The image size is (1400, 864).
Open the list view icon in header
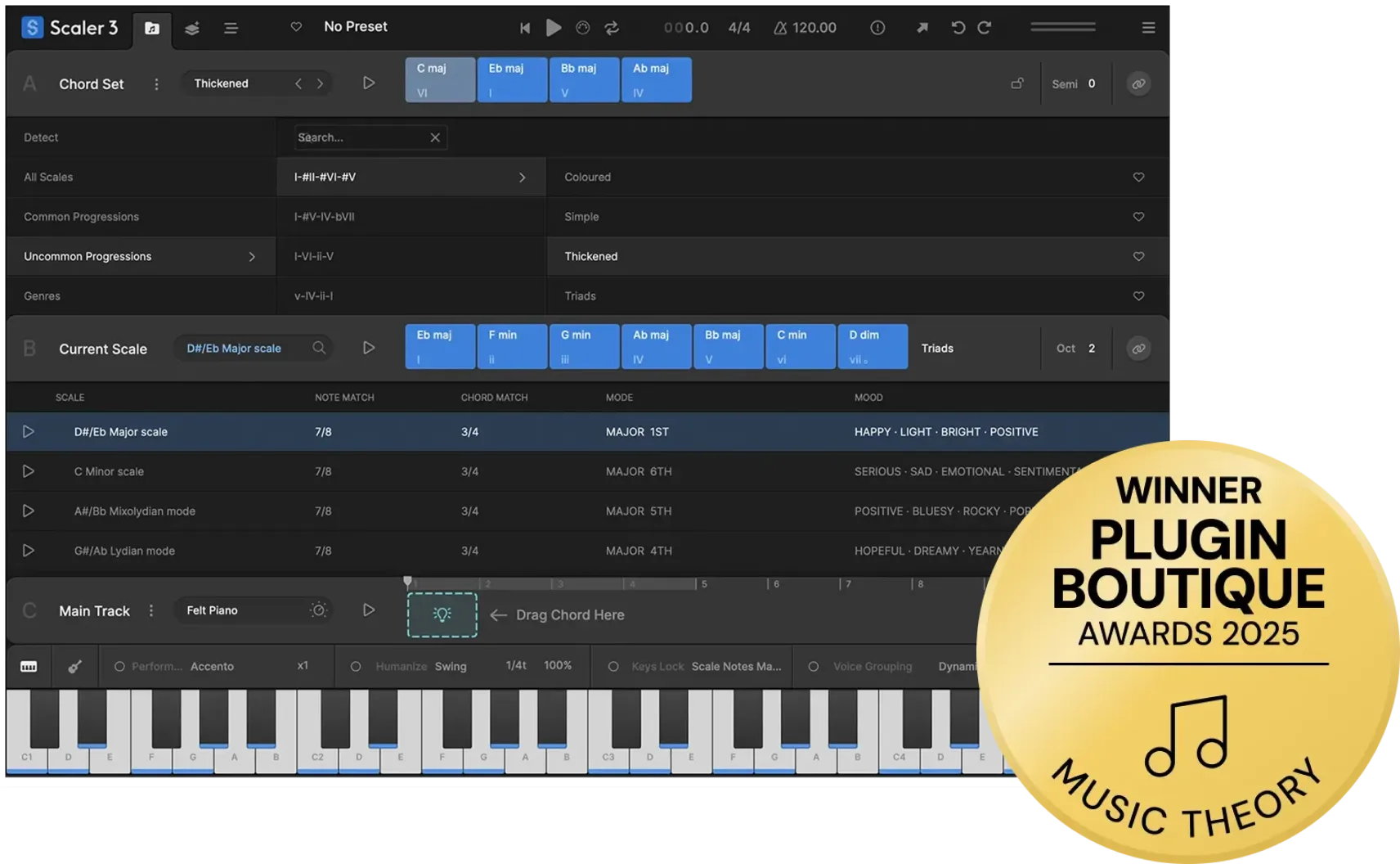(231, 28)
